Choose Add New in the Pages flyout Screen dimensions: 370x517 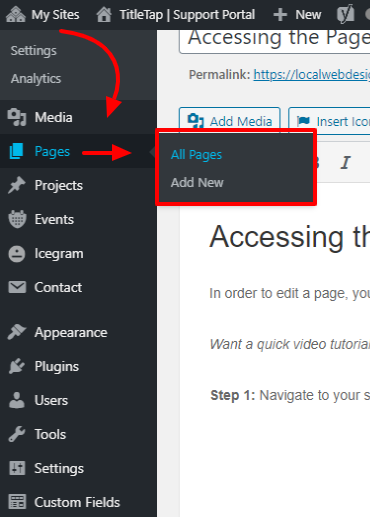click(197, 183)
